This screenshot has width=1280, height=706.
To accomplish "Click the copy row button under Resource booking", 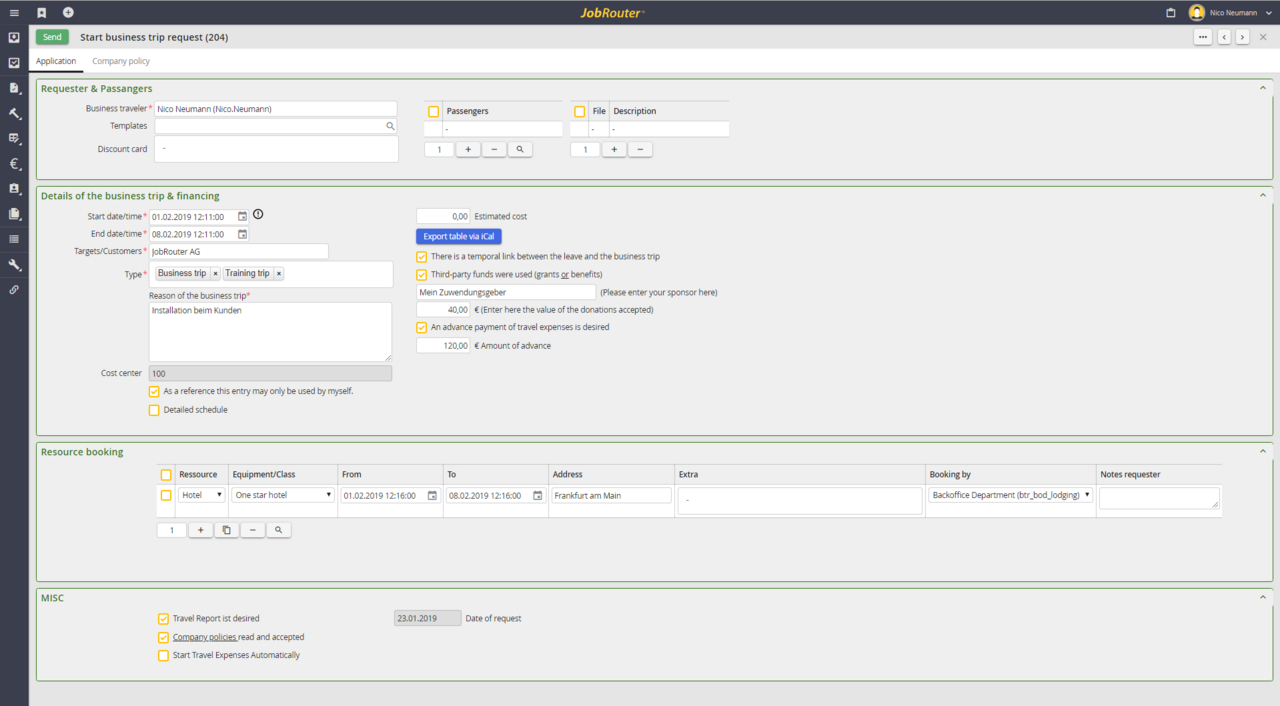I will click(x=227, y=530).
